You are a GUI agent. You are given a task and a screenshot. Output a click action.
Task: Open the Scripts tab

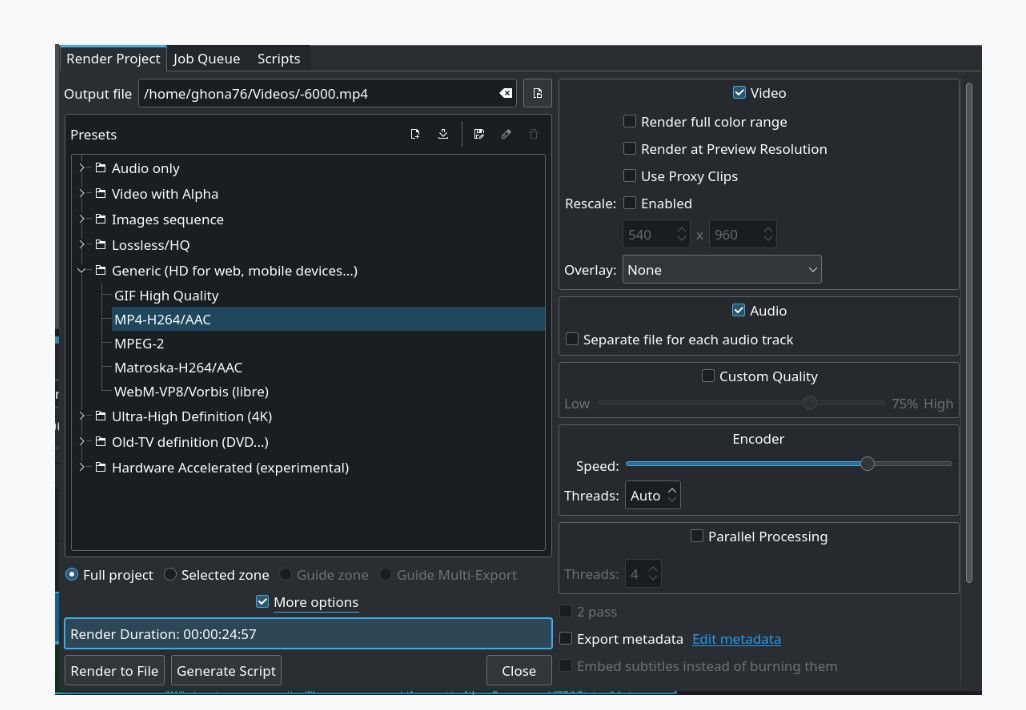279,58
